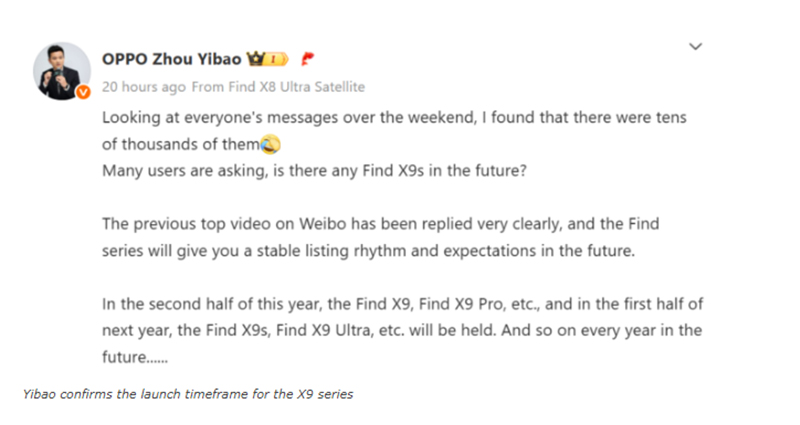Click the 'Yibao confirms the launch timeframe' caption
This screenshot has height=425, width=800.
tap(188, 394)
